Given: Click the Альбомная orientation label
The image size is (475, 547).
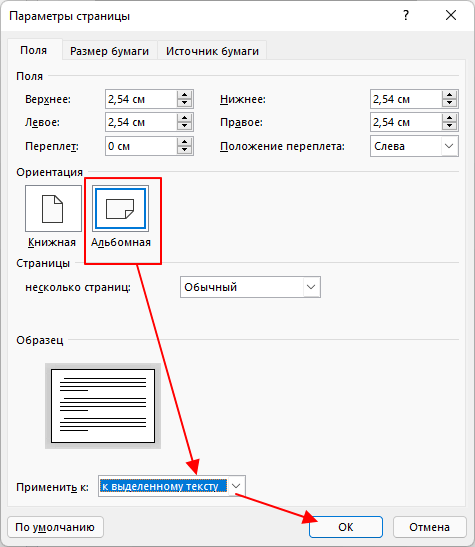Looking at the screenshot, I should tap(121, 242).
